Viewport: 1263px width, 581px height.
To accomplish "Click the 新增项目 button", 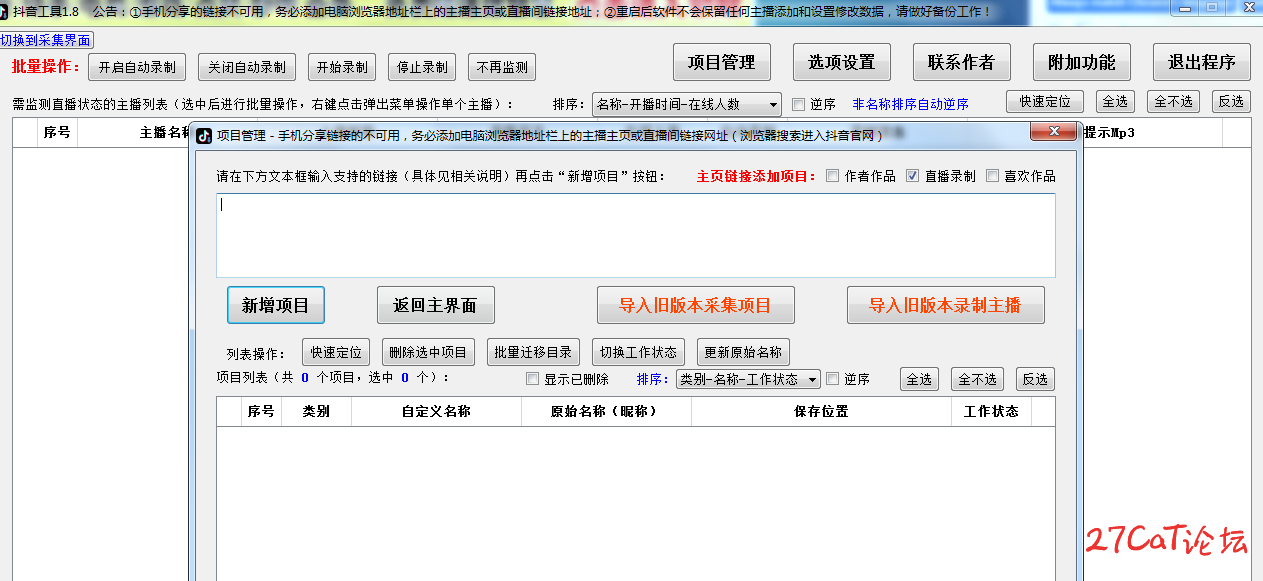I will [276, 305].
